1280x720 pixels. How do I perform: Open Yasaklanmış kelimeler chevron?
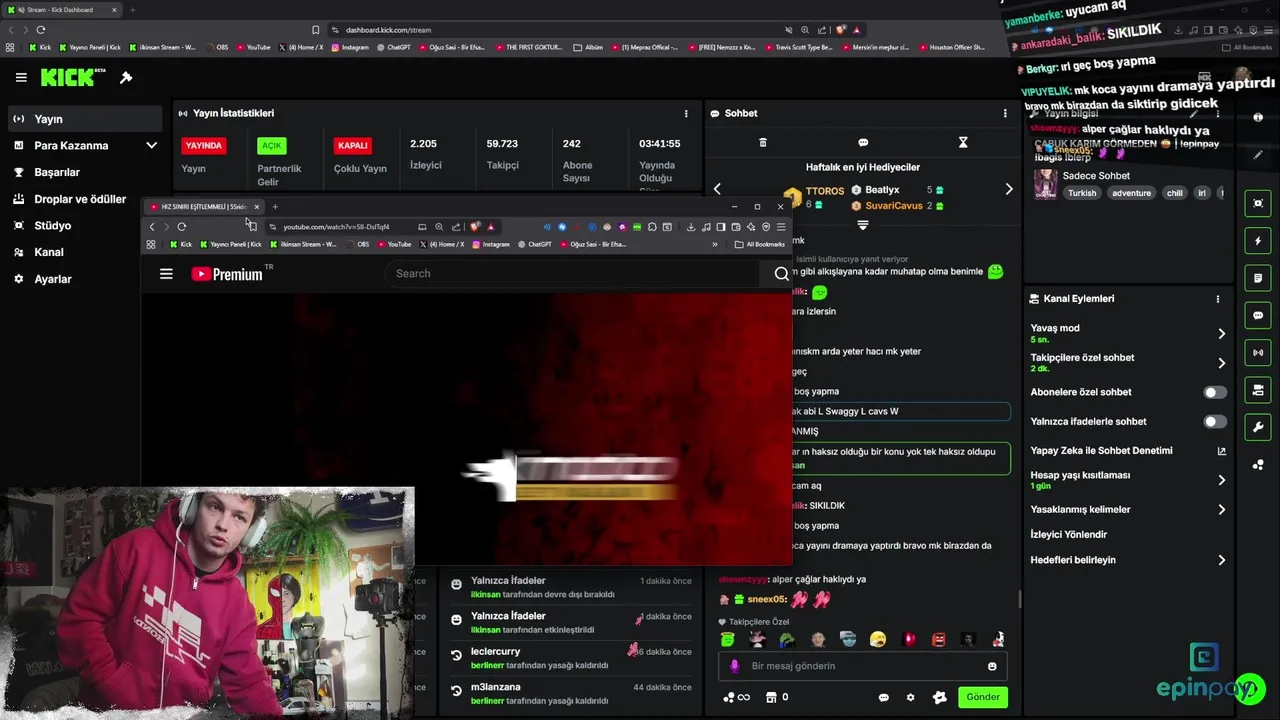click(1221, 510)
